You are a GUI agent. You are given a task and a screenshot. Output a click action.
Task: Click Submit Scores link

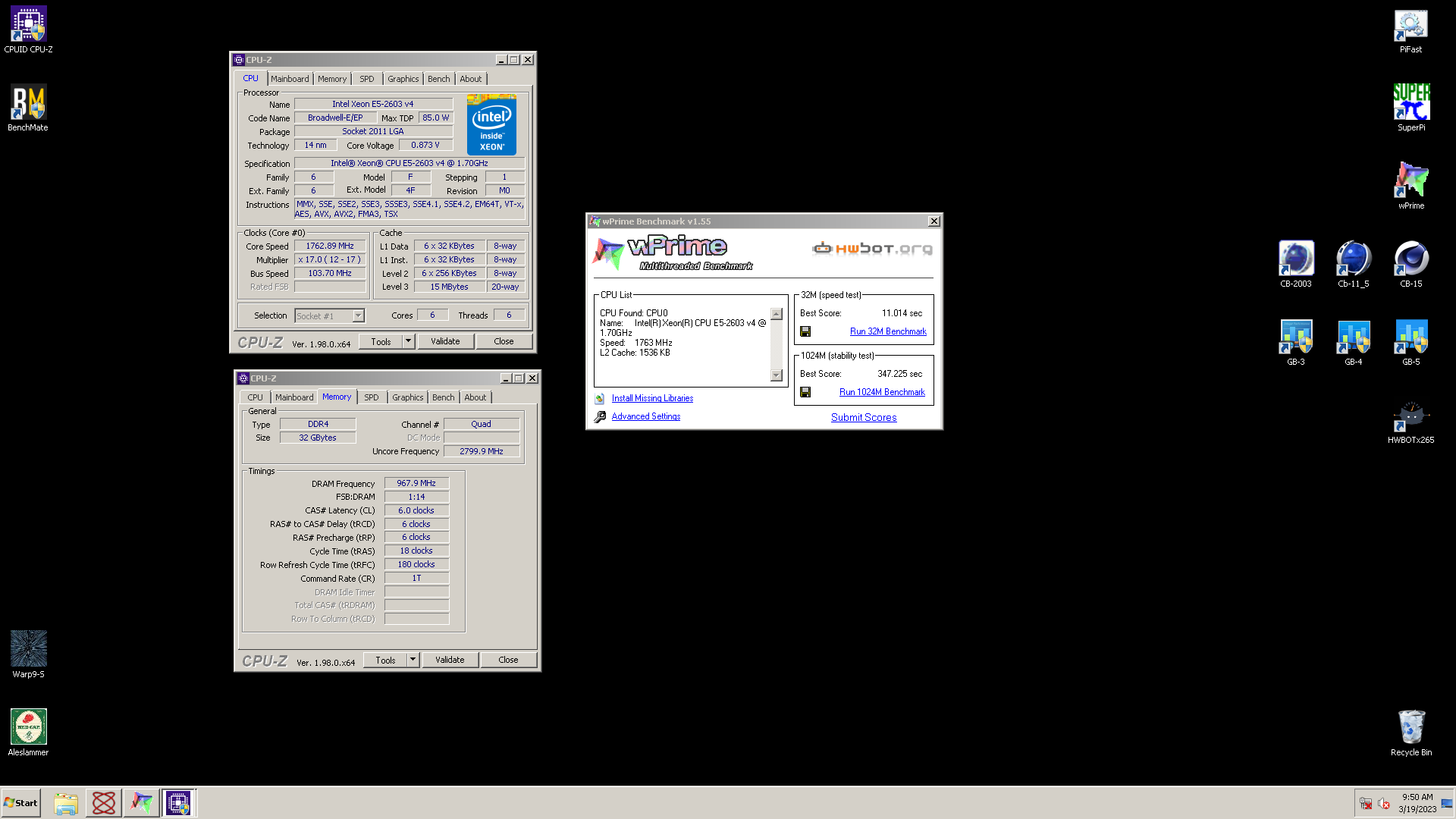click(x=864, y=417)
